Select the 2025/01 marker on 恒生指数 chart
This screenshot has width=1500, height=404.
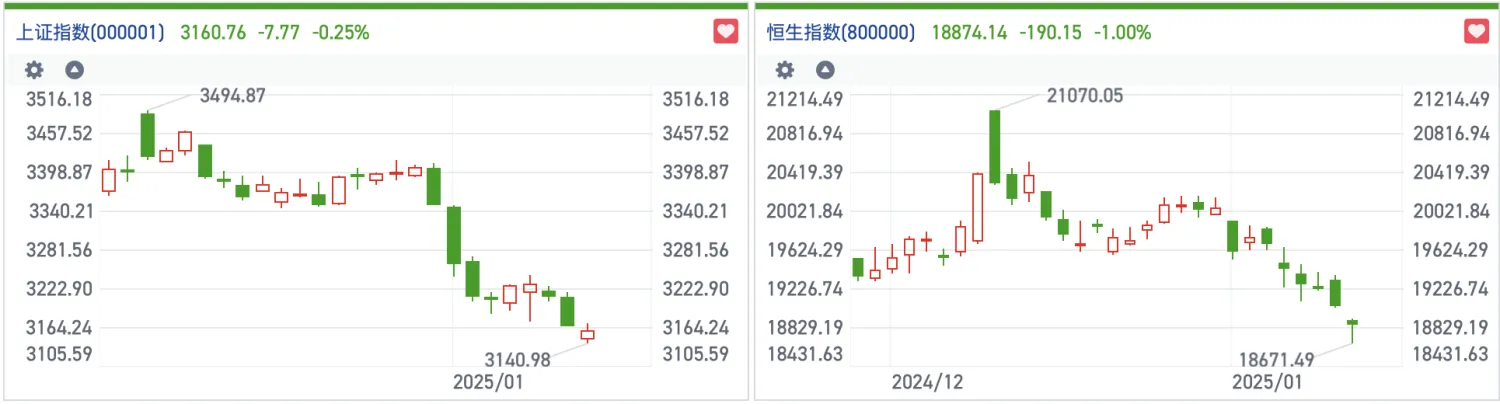point(1266,382)
